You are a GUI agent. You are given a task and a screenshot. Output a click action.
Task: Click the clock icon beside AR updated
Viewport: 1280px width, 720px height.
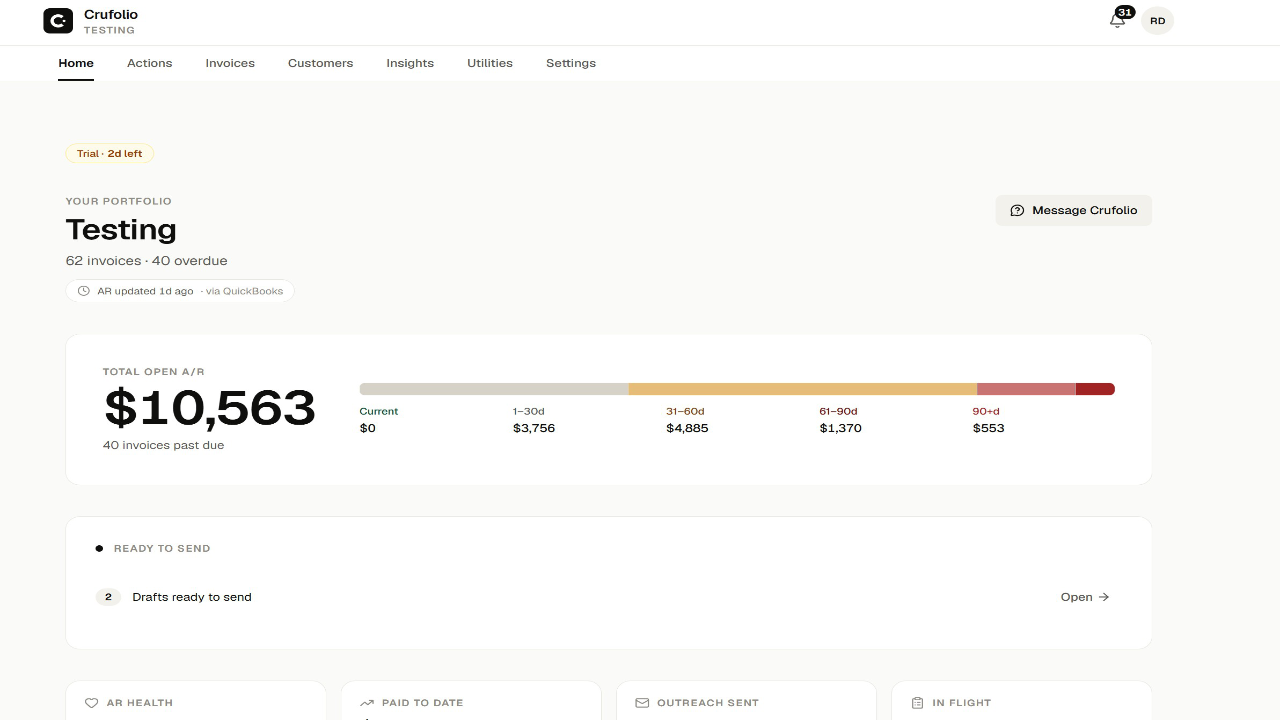pos(84,291)
